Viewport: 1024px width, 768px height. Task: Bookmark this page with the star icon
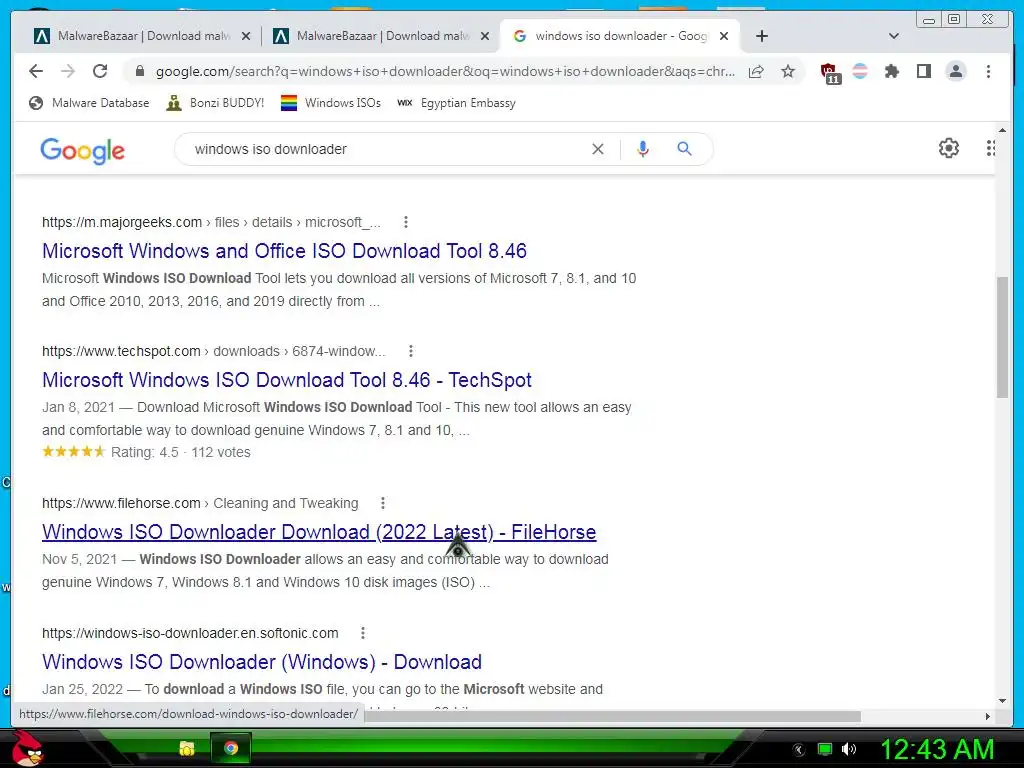(788, 71)
